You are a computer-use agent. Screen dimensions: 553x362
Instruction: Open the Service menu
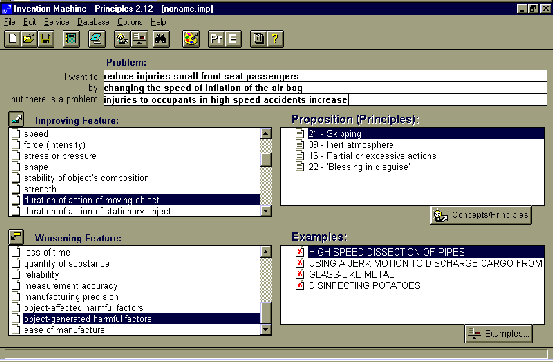[x=56, y=22]
